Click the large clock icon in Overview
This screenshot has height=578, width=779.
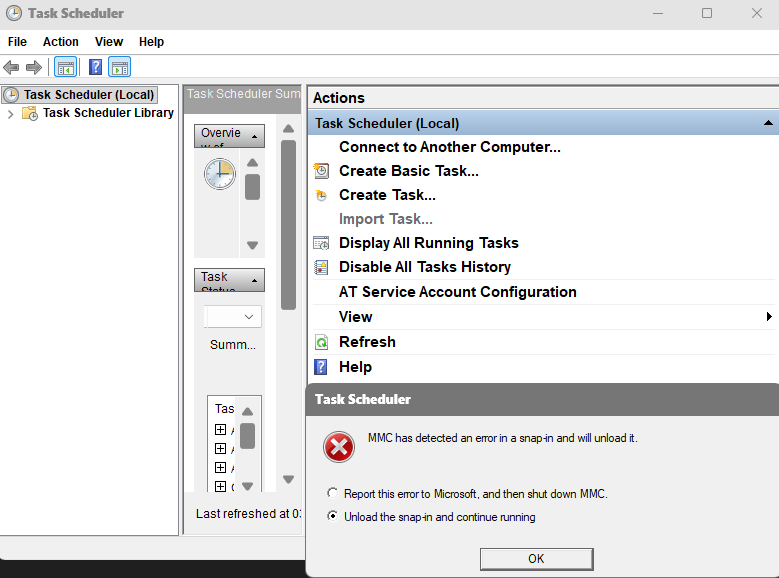(x=220, y=174)
